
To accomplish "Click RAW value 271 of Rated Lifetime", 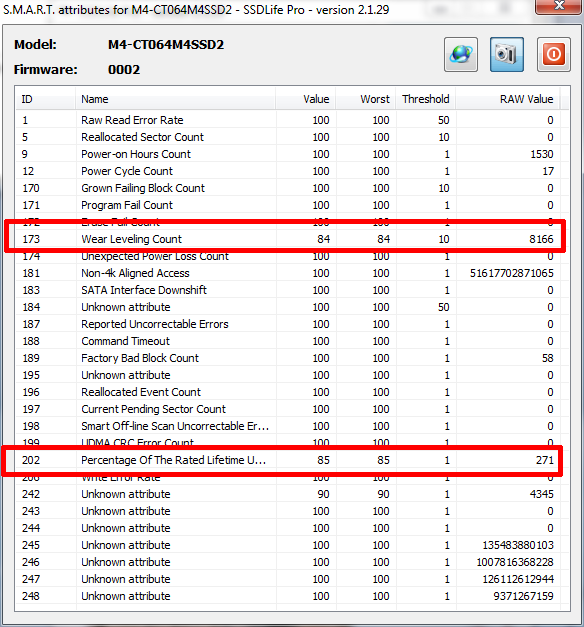I will (545, 460).
